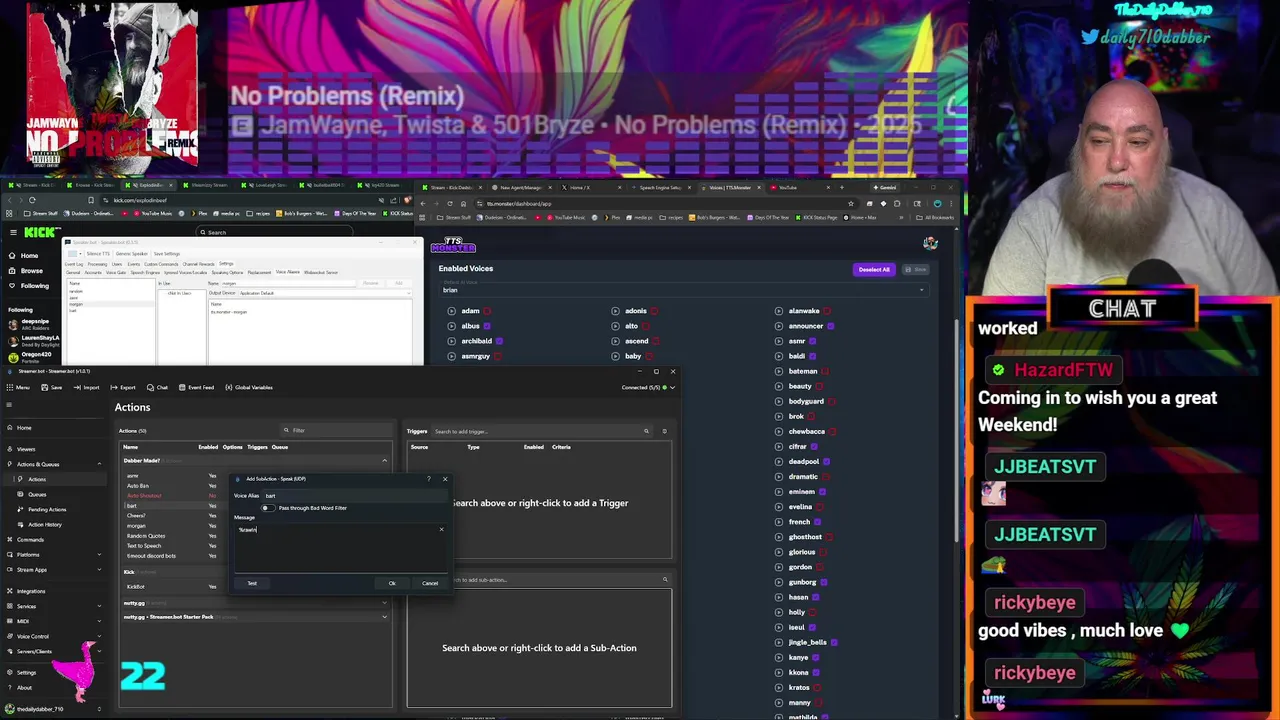Click Cancel in Add SubAction dialog
The image size is (1280, 720).
pos(430,583)
